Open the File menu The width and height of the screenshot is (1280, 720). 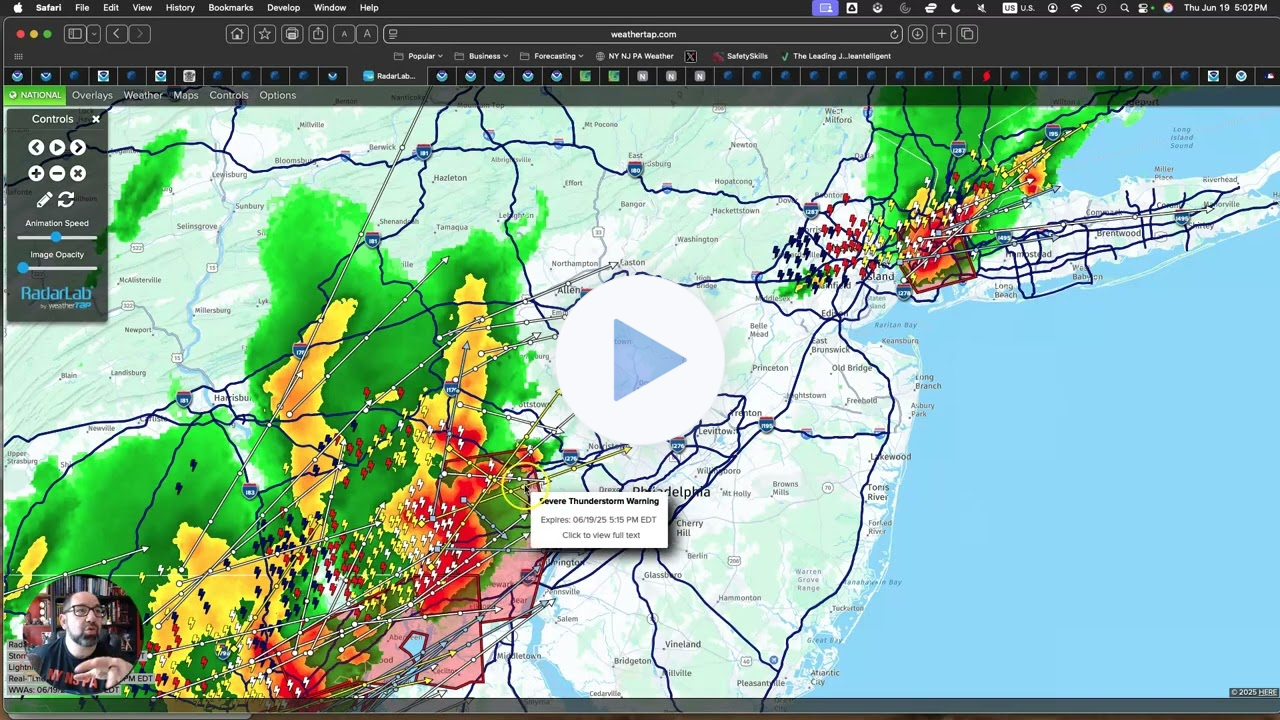tap(82, 8)
